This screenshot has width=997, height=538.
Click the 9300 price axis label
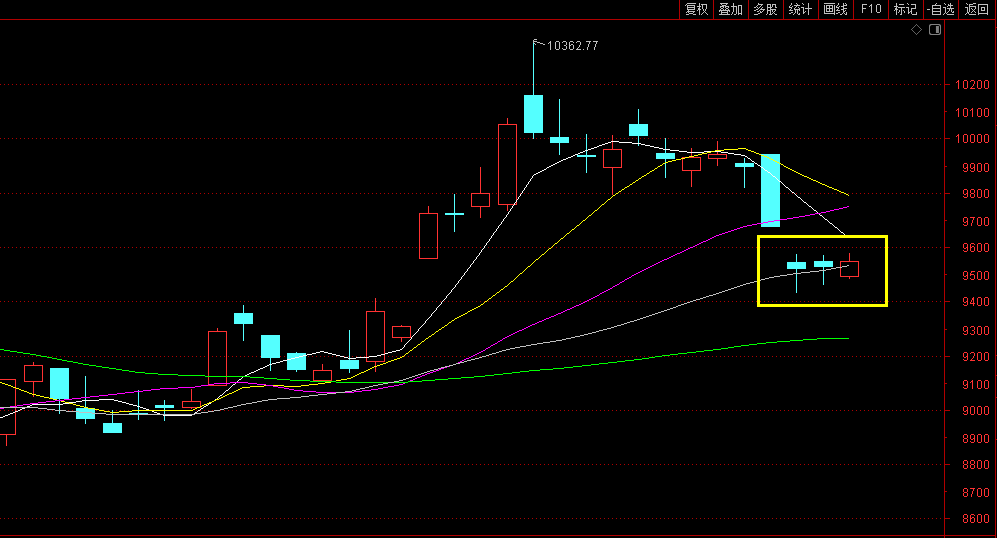pos(975,330)
